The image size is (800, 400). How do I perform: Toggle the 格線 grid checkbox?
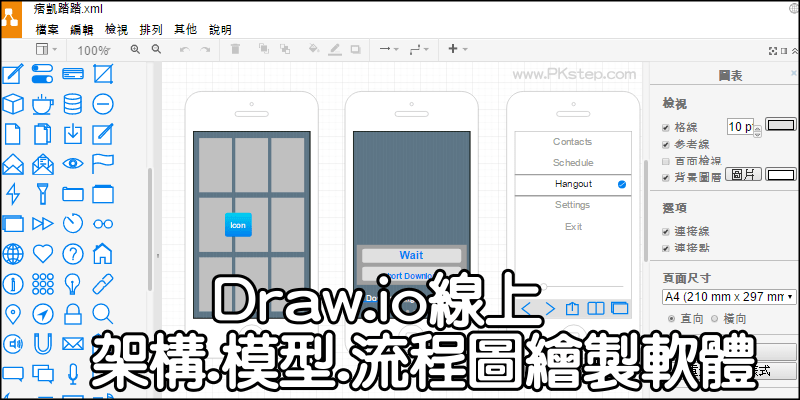point(665,128)
